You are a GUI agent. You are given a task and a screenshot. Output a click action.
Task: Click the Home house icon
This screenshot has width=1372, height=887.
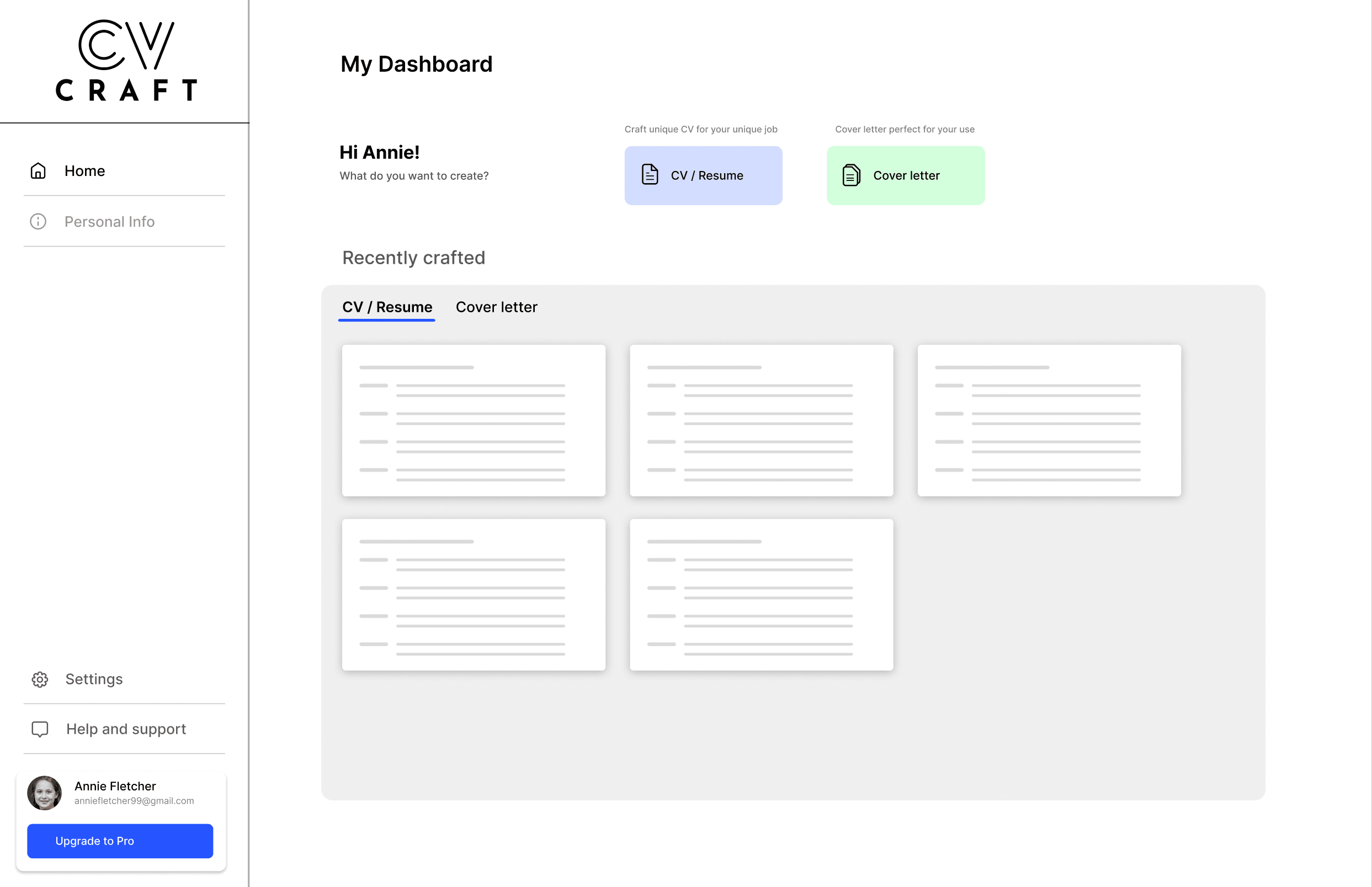(38, 171)
